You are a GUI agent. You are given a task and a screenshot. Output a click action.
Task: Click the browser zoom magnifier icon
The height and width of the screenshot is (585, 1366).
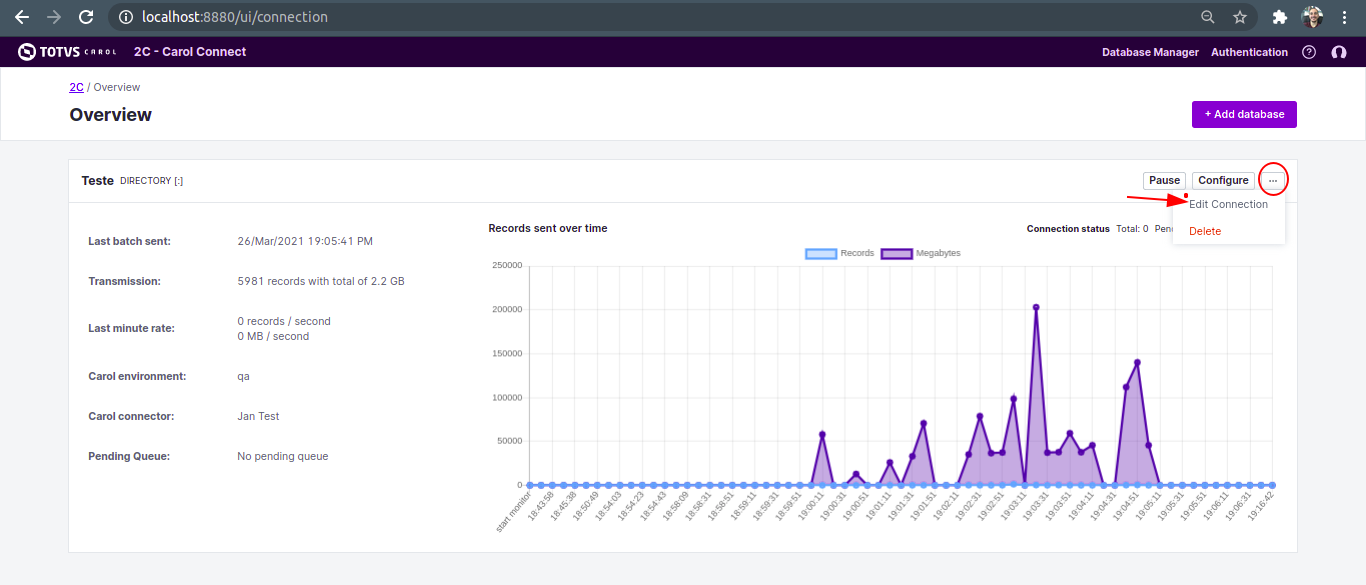point(1208,17)
